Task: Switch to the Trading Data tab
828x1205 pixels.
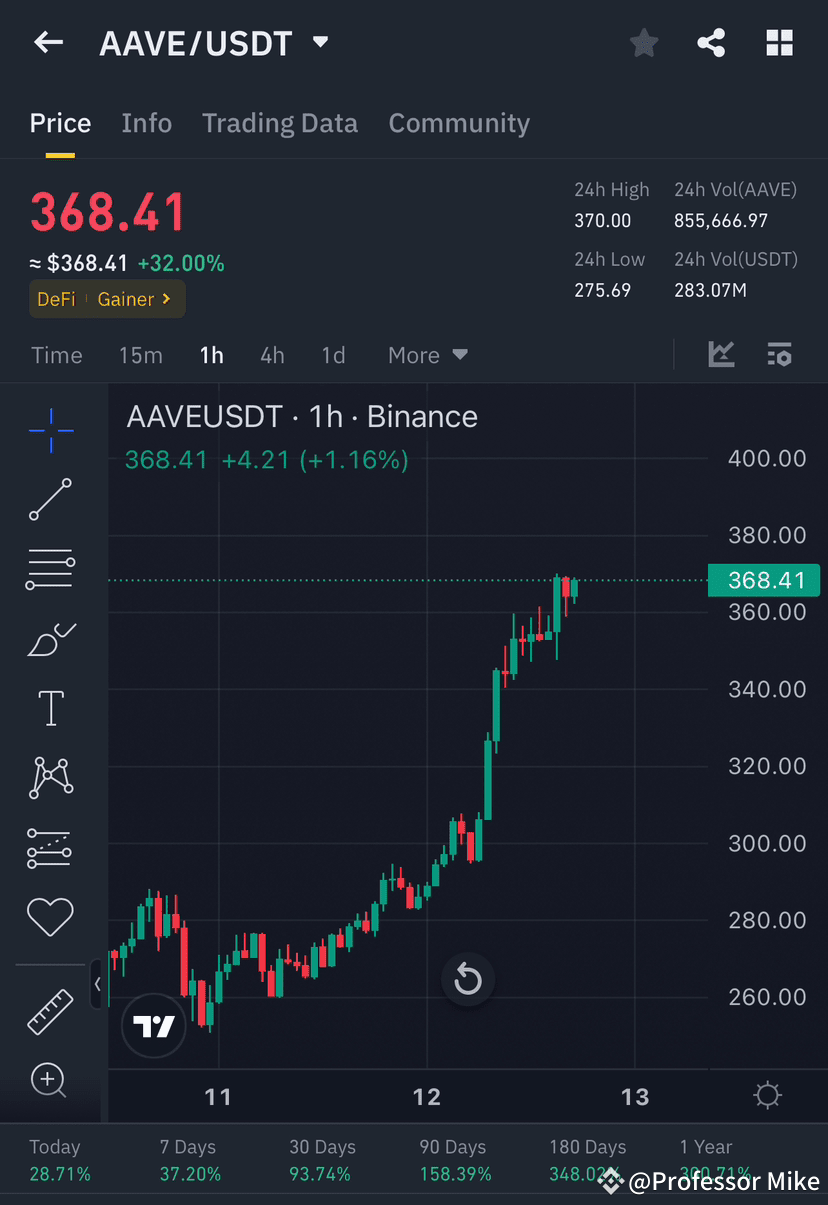Action: 280,123
